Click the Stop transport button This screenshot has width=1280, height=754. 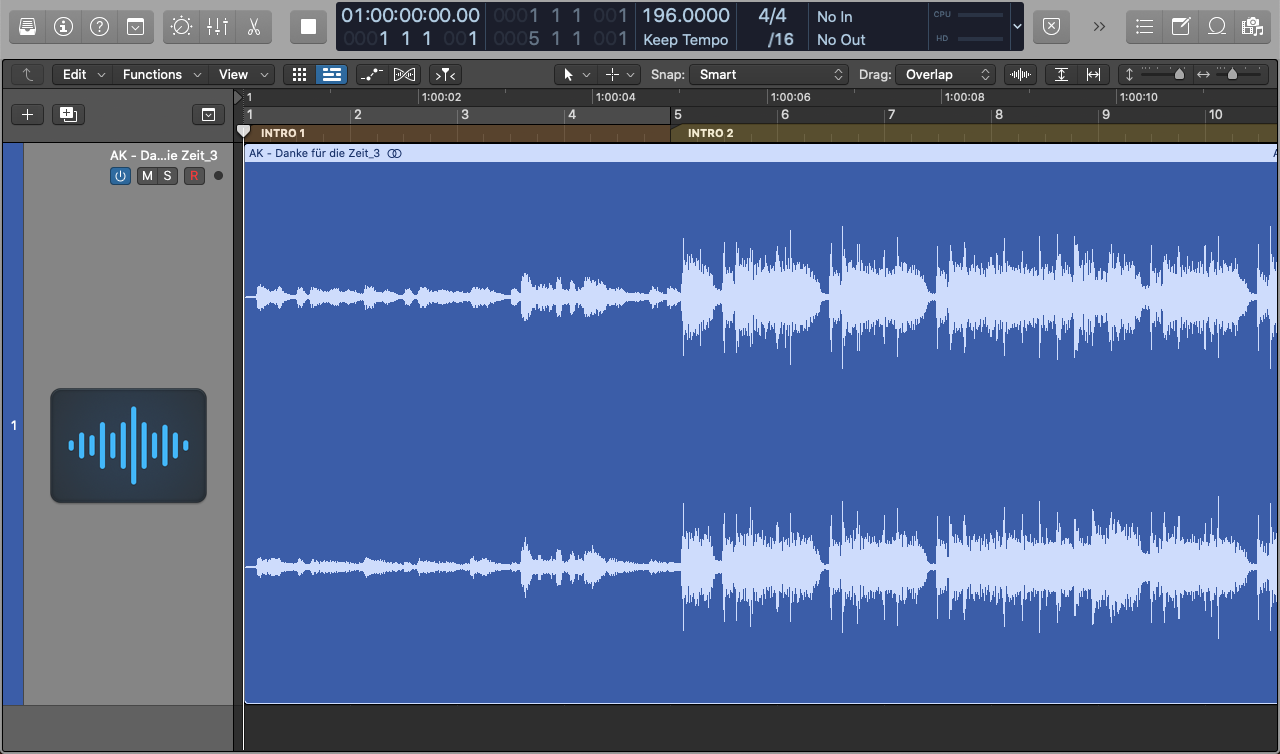[x=309, y=27]
